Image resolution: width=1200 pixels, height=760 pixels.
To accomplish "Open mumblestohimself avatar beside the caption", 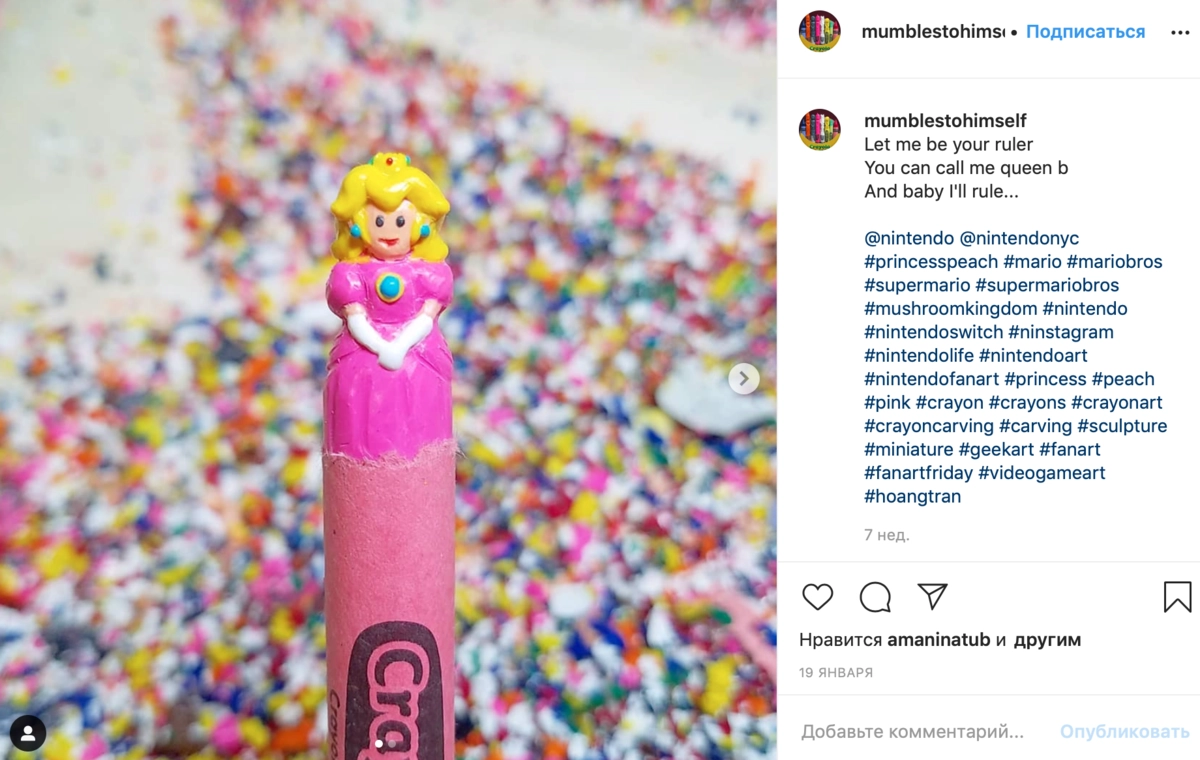I will (819, 129).
